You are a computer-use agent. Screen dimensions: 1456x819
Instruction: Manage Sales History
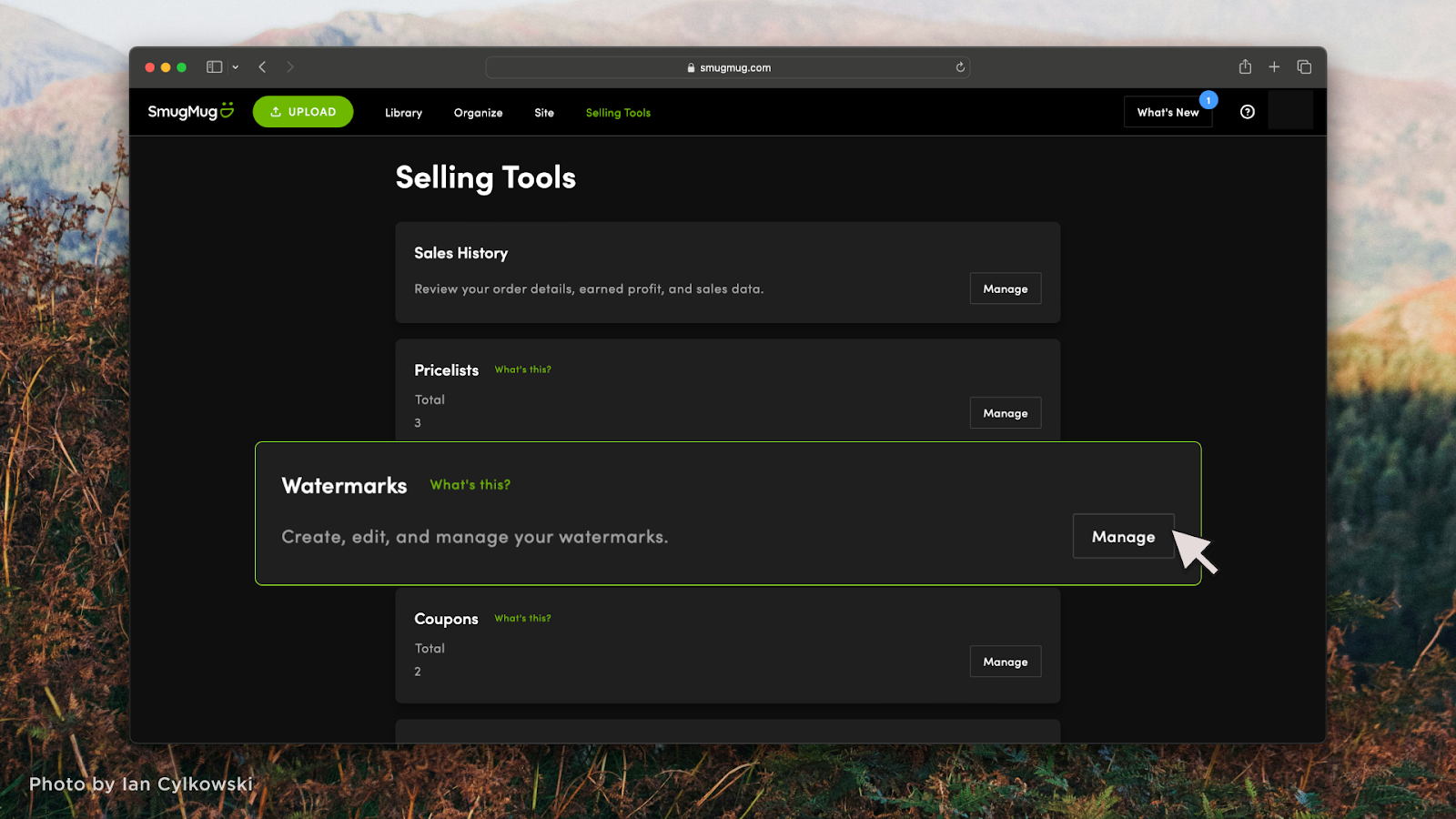(x=1006, y=288)
